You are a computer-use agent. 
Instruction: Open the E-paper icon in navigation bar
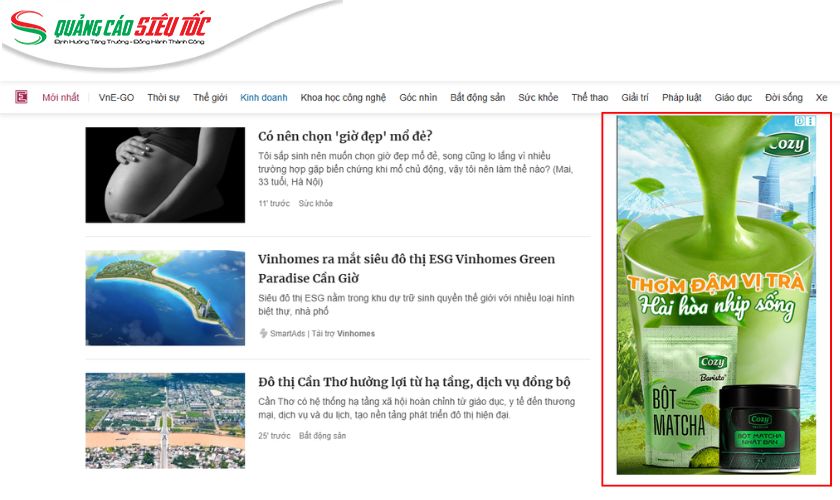[21, 97]
